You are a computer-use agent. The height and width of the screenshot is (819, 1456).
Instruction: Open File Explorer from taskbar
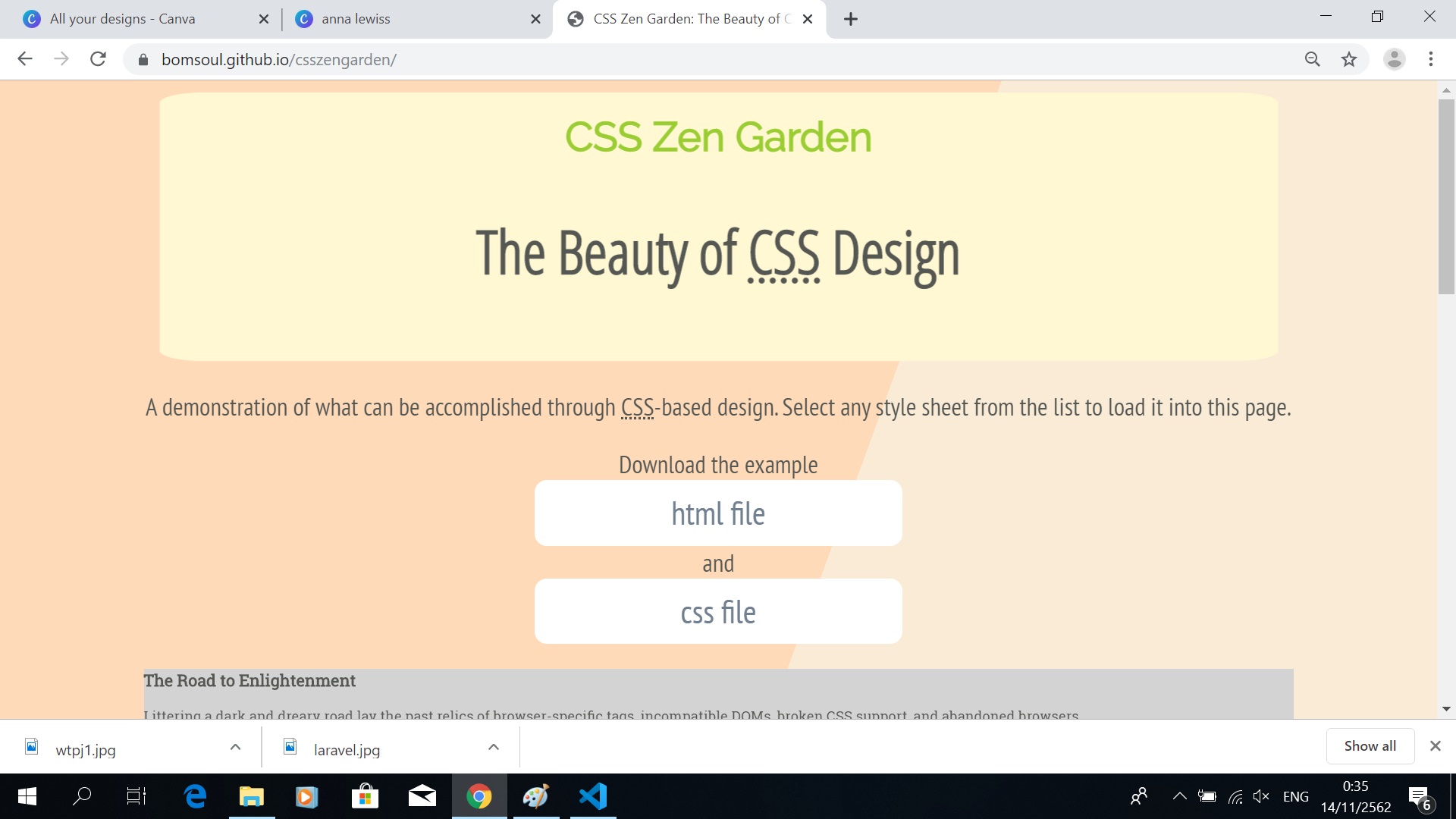click(x=251, y=796)
